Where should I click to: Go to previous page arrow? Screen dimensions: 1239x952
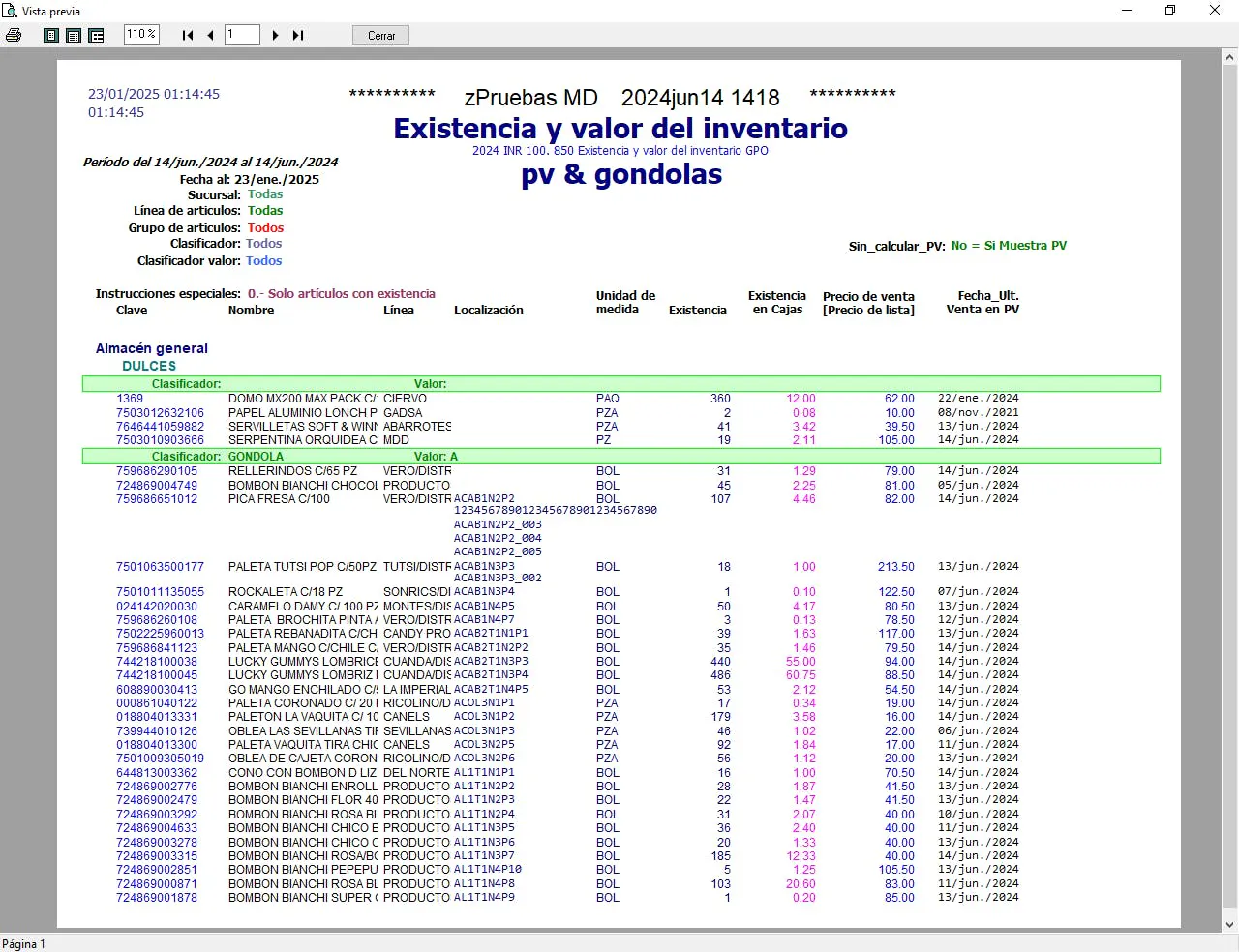click(210, 35)
